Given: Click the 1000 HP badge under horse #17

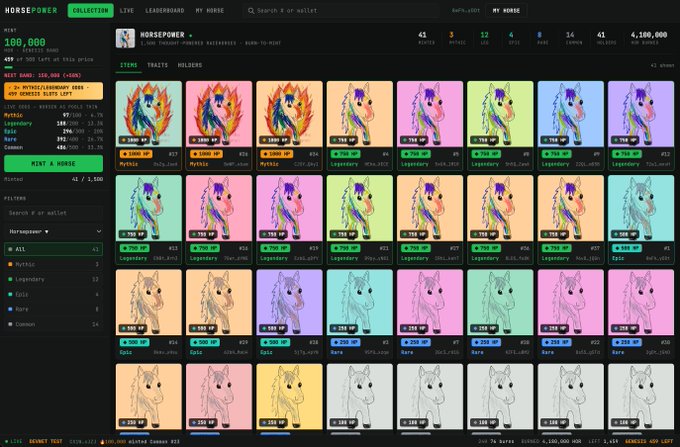Looking at the screenshot, I should (136, 154).
